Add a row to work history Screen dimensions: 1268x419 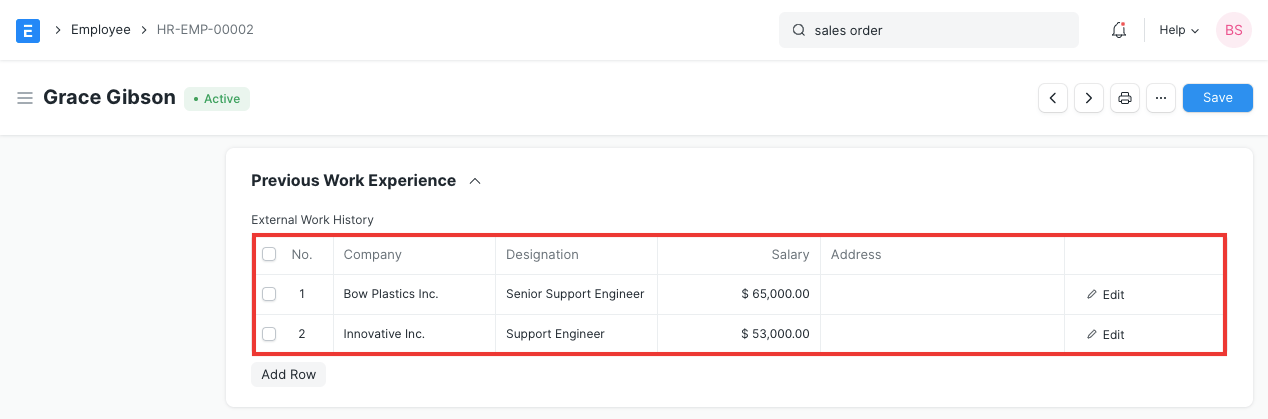(288, 375)
